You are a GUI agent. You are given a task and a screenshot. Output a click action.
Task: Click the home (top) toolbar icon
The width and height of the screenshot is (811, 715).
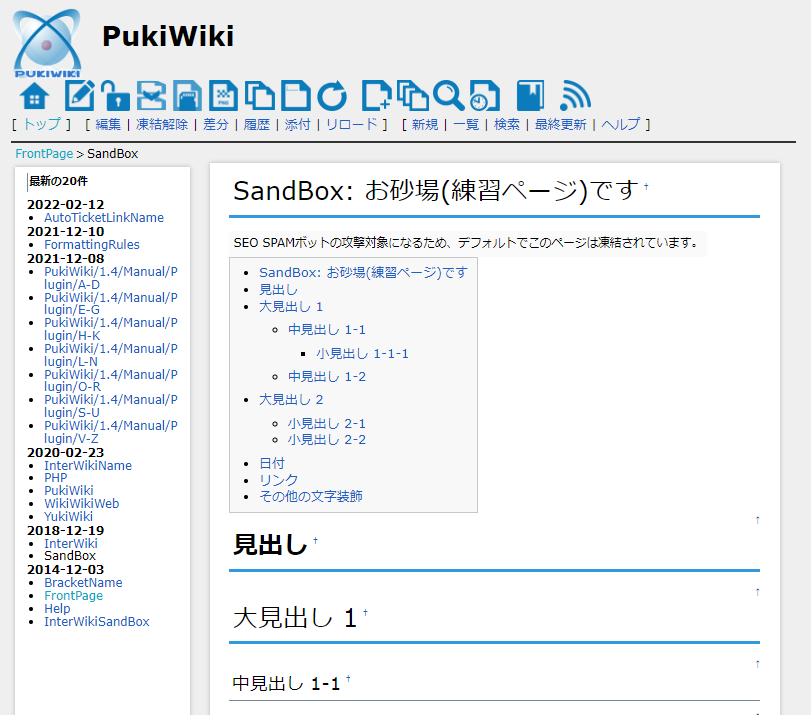(x=35, y=96)
